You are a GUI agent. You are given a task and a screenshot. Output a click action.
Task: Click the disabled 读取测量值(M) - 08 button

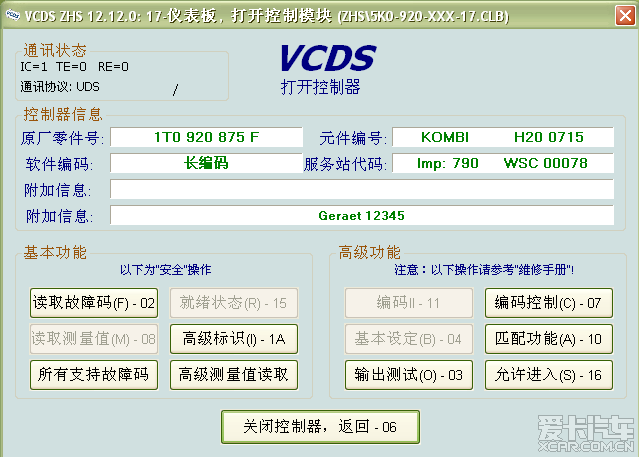pos(94,339)
